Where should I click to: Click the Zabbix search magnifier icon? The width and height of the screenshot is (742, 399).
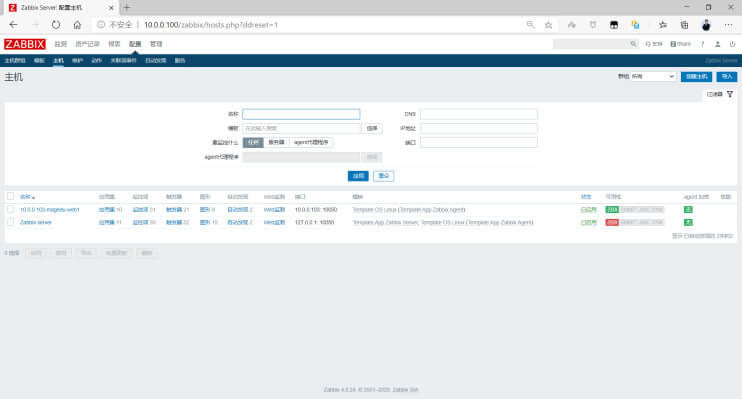(x=633, y=44)
